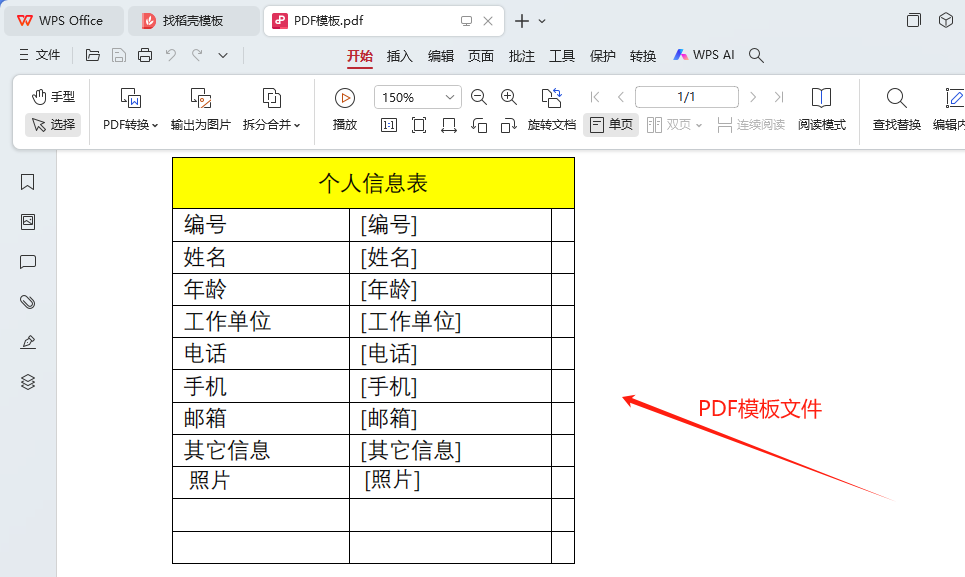Toggle 阅读模式 reading mode

coord(821,110)
